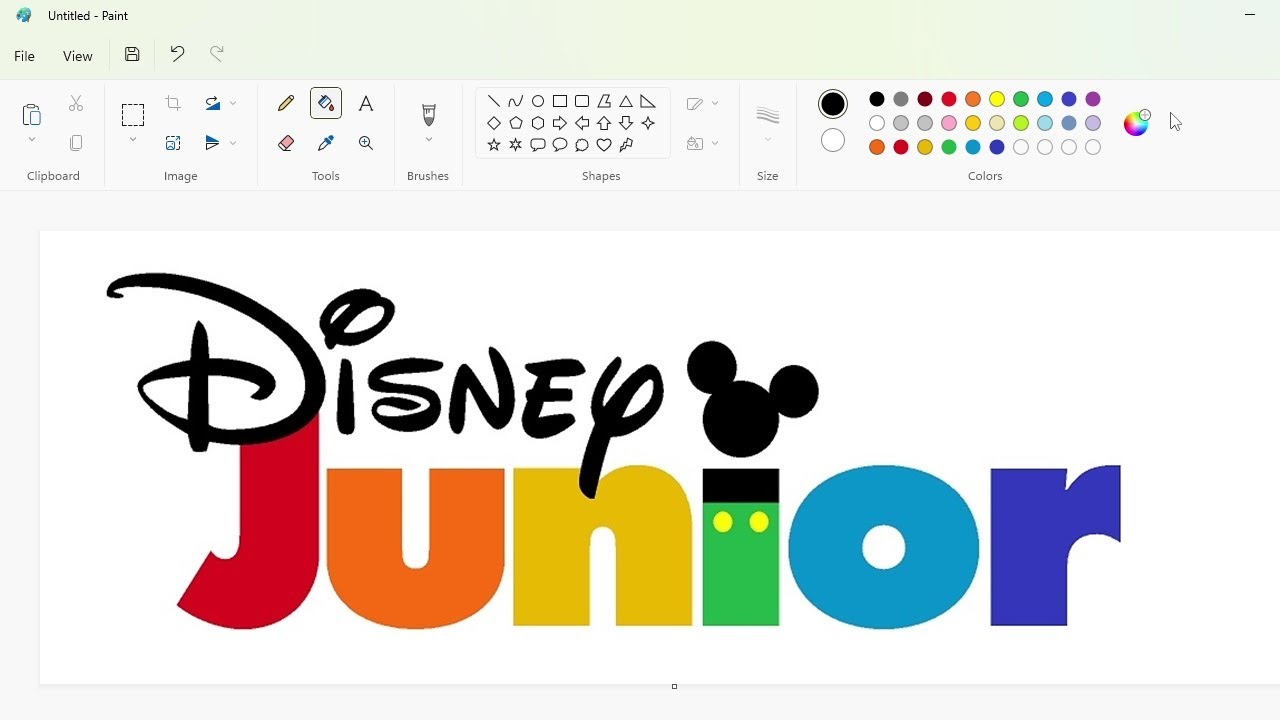
Task: Click the blue letter o on canvas
Action: click(x=884, y=547)
